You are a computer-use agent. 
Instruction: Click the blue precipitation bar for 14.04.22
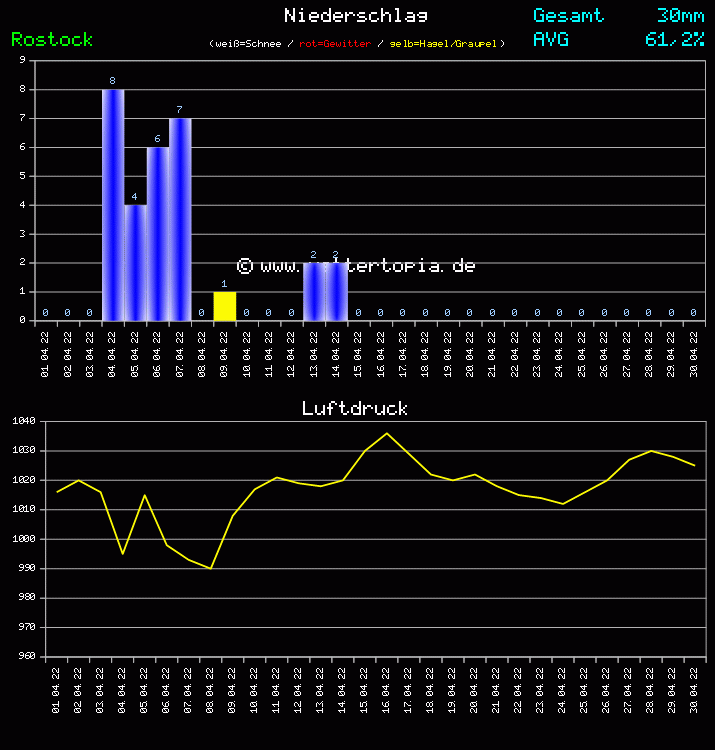336,292
